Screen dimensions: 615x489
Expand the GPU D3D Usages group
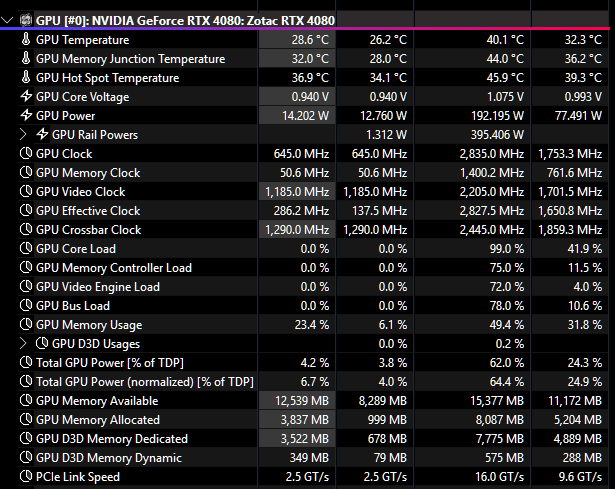(x=23, y=344)
